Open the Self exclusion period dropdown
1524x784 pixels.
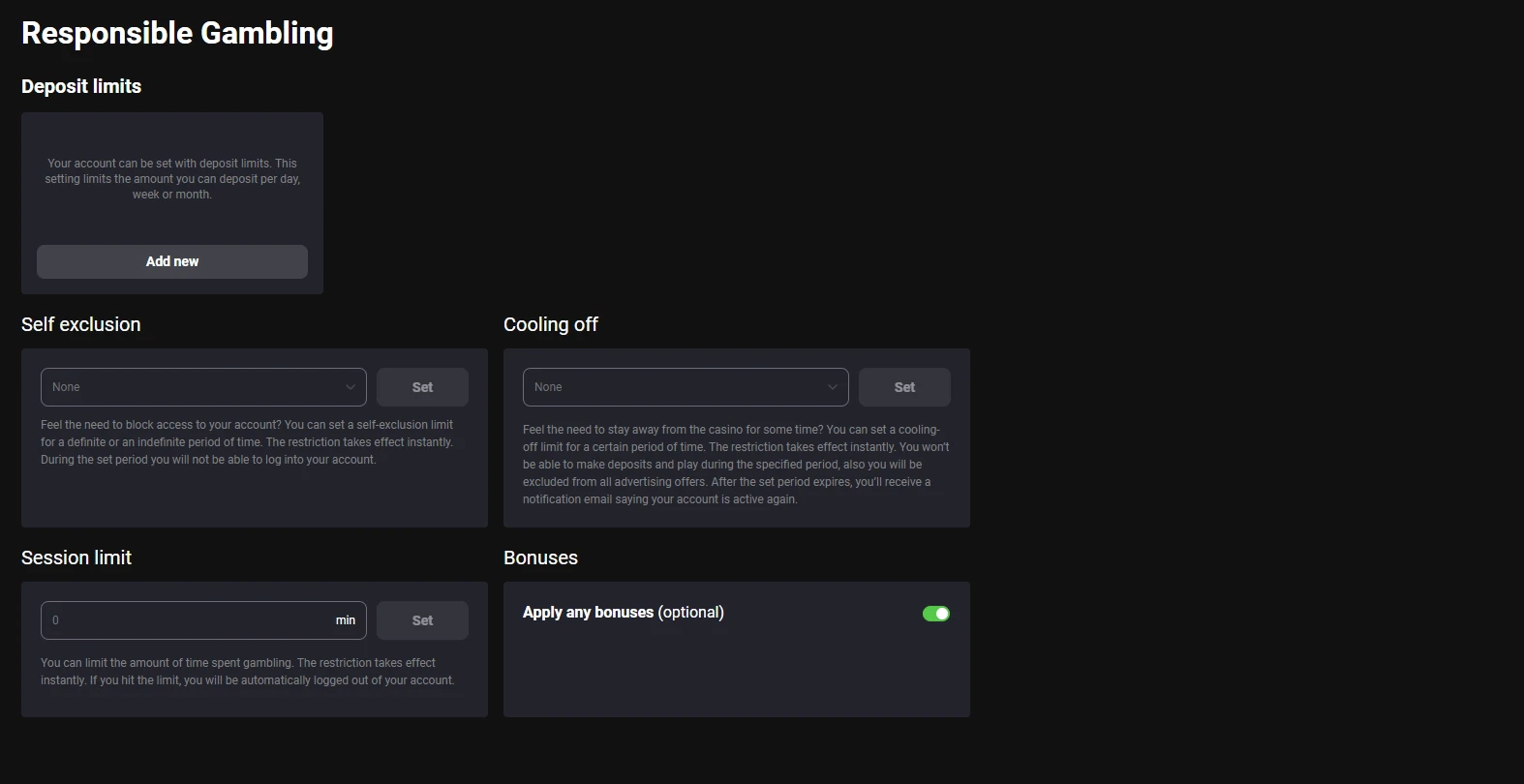tap(194, 387)
